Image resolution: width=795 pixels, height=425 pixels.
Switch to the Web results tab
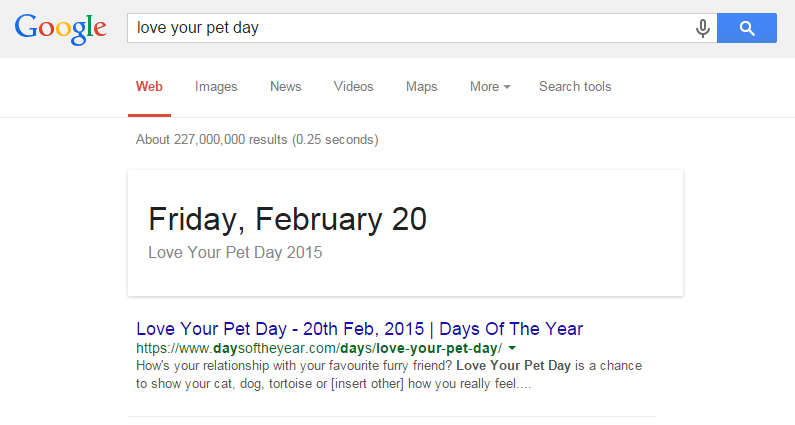point(150,87)
